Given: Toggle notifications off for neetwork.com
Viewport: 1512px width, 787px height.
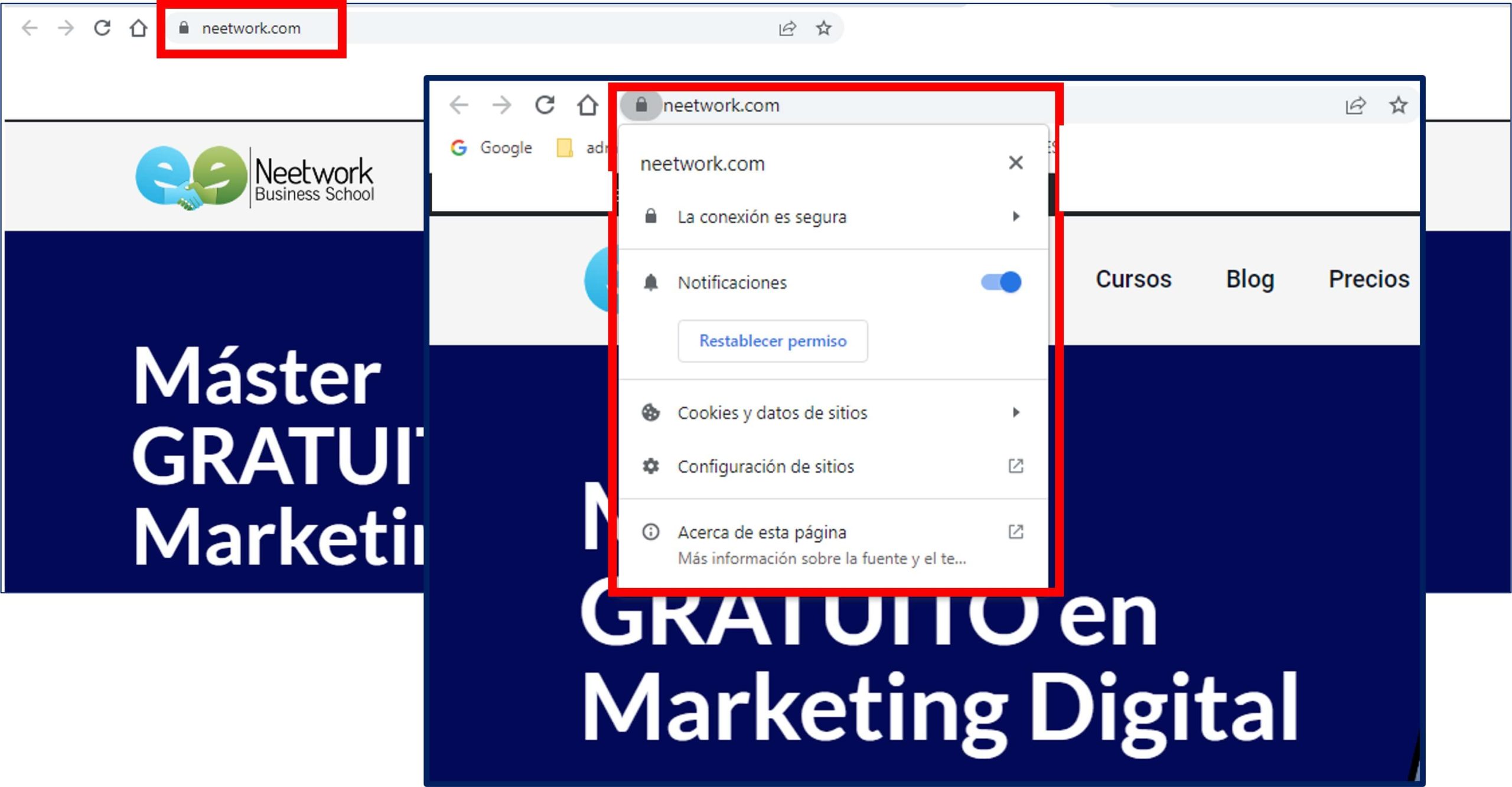Looking at the screenshot, I should pos(1001,282).
